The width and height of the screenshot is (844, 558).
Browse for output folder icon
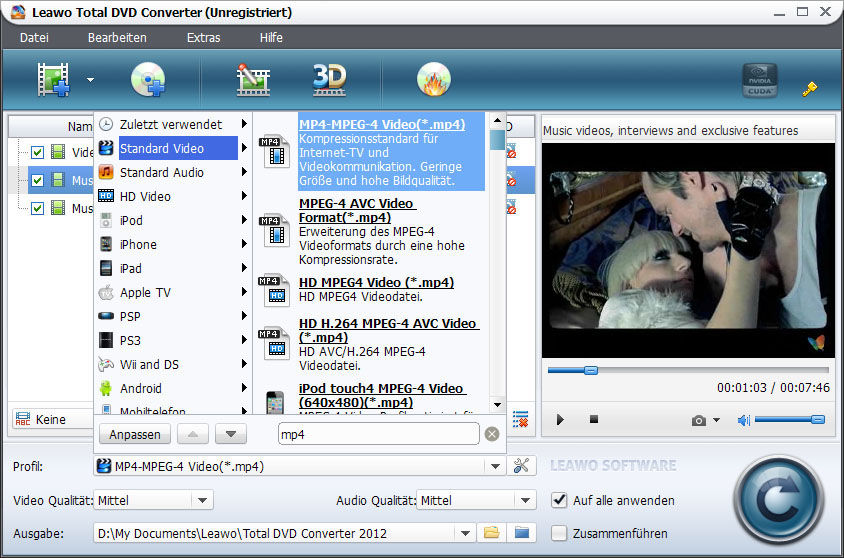(491, 533)
